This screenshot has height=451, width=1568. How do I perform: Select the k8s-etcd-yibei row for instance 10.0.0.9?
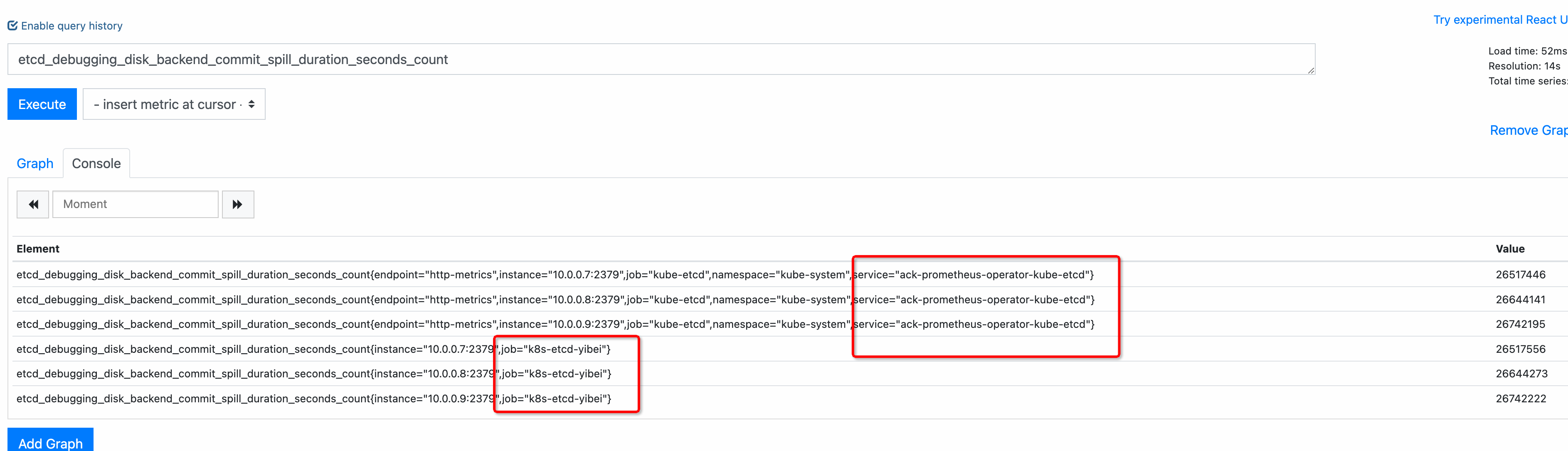pyautogui.click(x=313, y=398)
